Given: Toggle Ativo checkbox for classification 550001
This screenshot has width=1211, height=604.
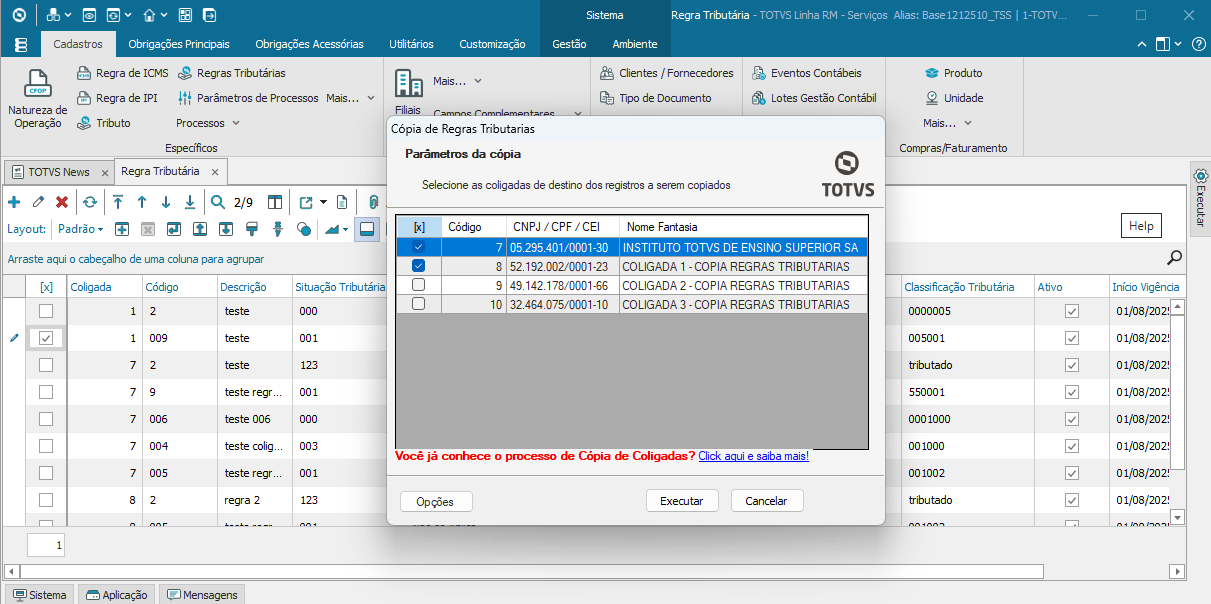Looking at the screenshot, I should pos(1072,392).
